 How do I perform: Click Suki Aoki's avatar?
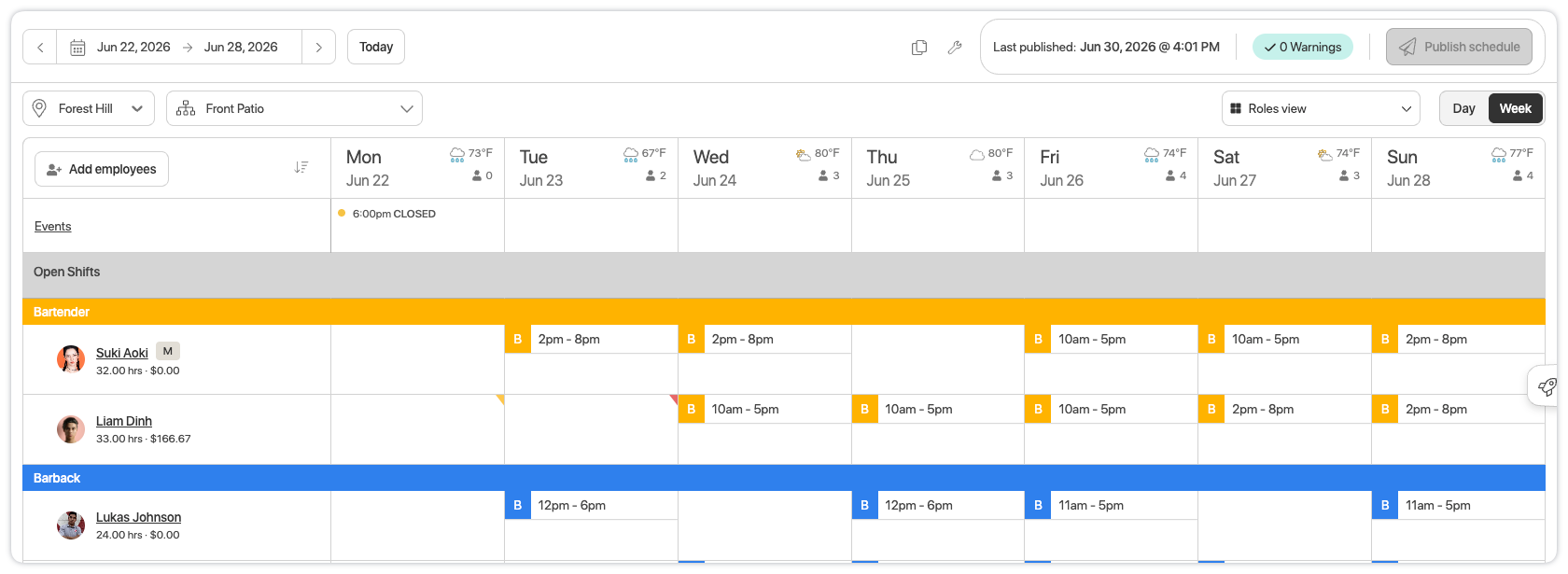pos(71,359)
